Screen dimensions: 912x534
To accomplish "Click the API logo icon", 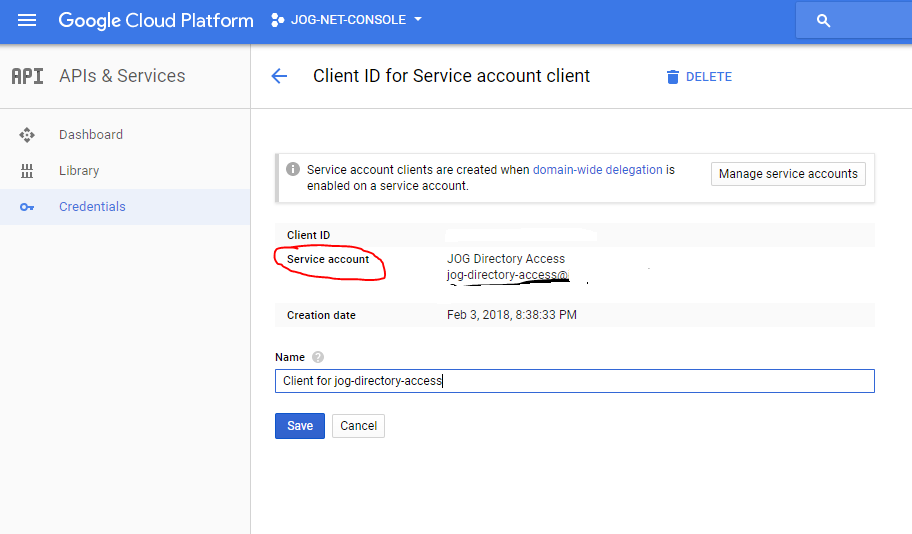I will [27, 76].
